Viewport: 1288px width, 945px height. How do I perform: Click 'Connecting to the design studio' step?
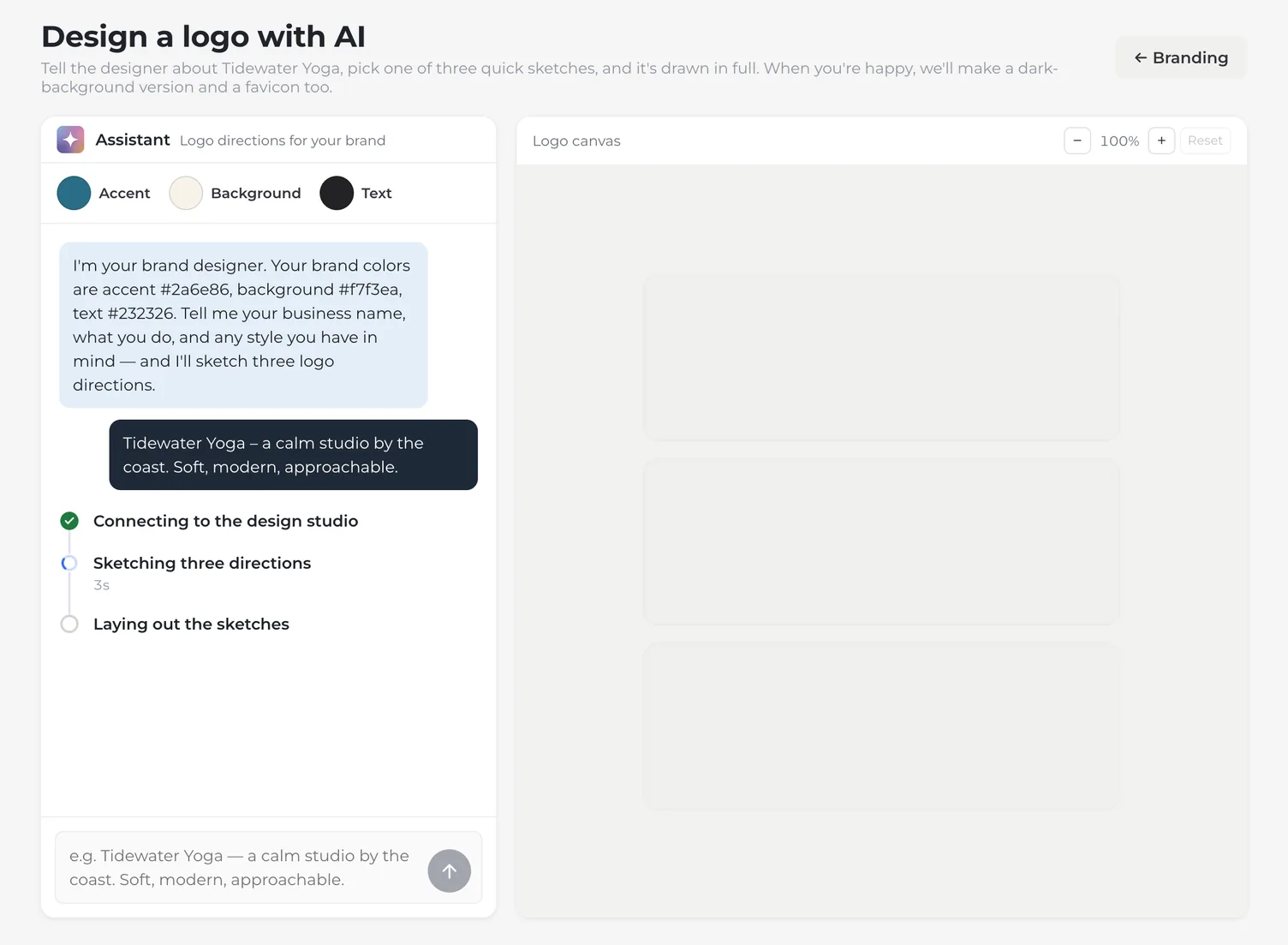pyautogui.click(x=225, y=521)
